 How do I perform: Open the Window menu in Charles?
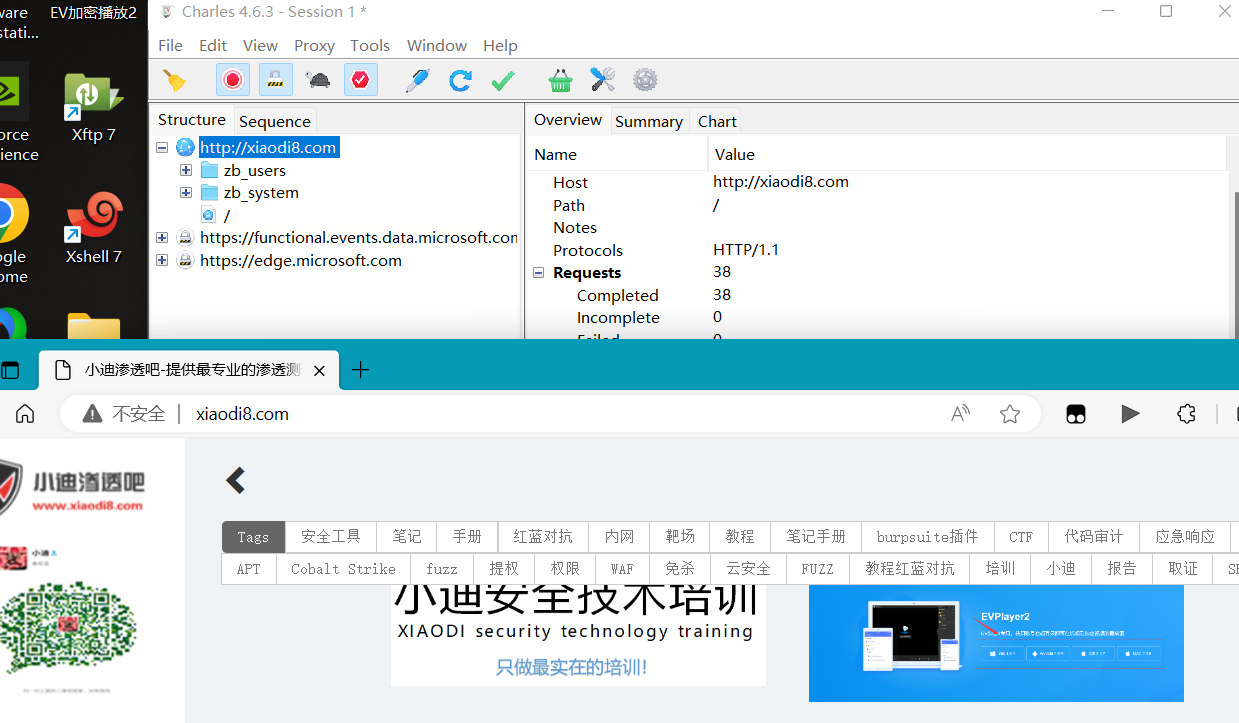pos(437,45)
